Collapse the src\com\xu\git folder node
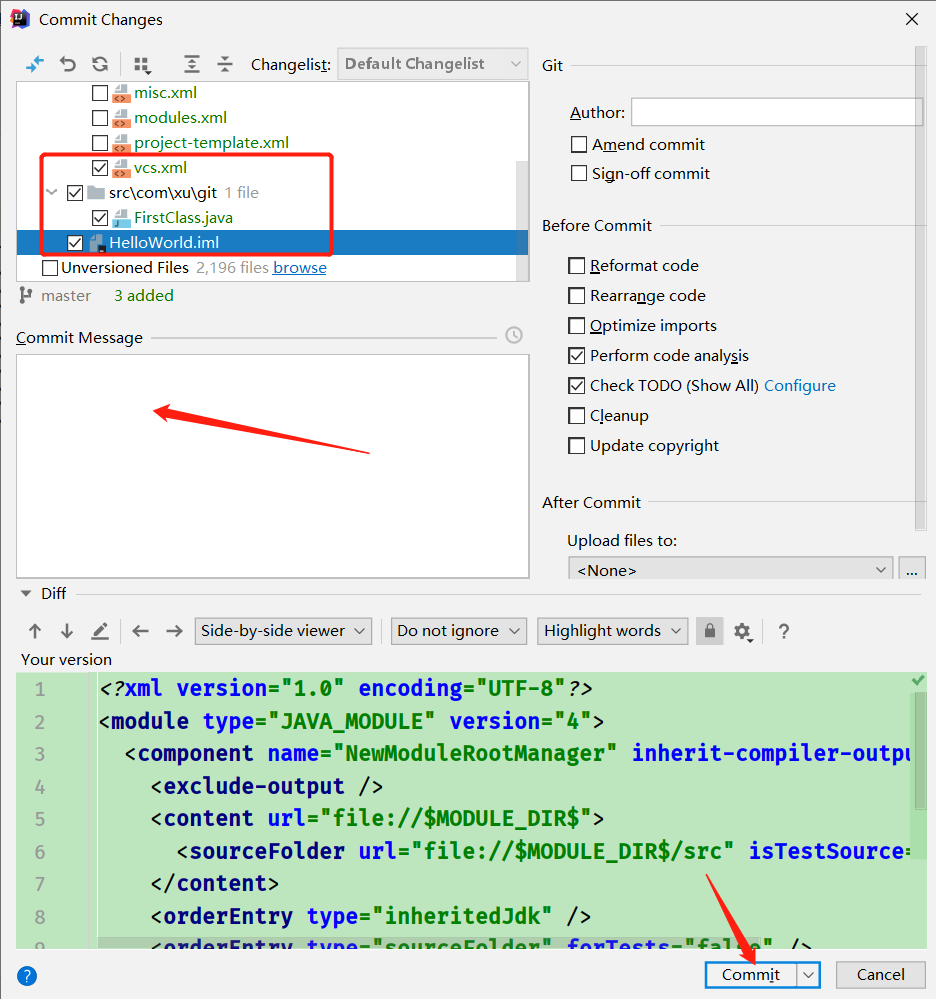Viewport: 936px width, 999px height. click(x=52, y=192)
